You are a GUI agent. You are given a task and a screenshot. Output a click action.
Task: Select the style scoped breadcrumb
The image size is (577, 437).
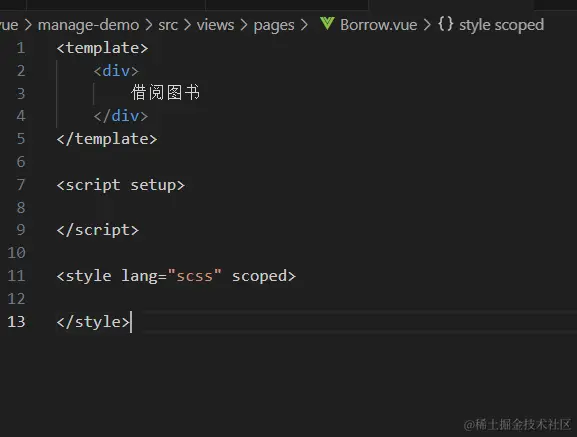pos(501,25)
